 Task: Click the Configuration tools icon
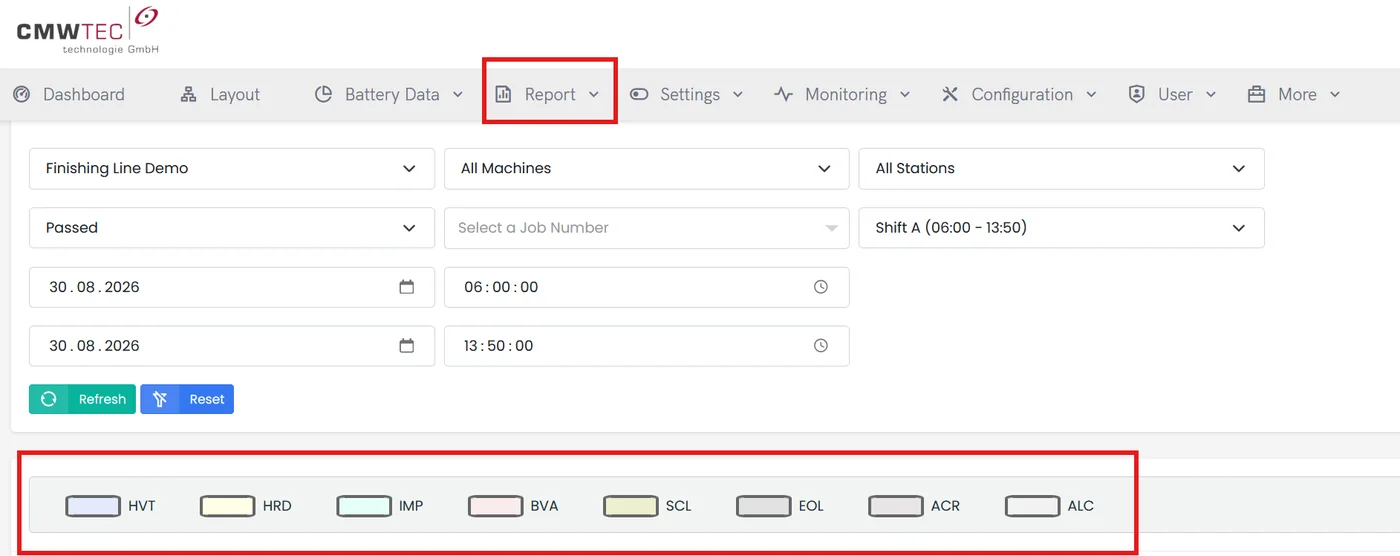[x=950, y=94]
